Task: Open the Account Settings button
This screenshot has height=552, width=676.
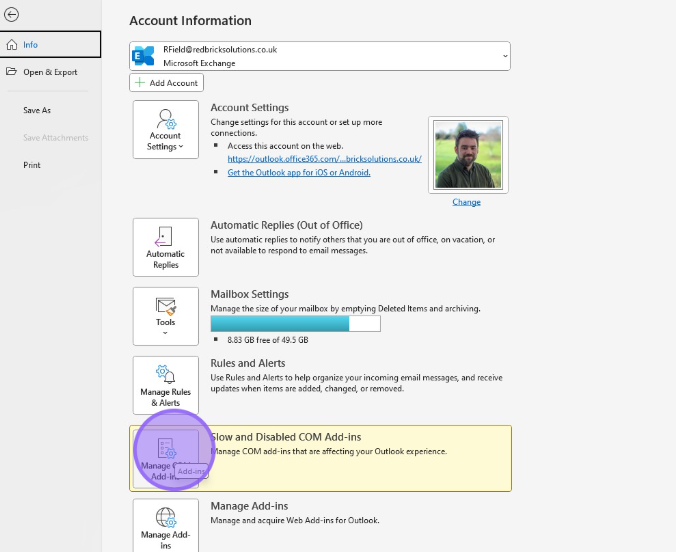Action: (x=166, y=129)
